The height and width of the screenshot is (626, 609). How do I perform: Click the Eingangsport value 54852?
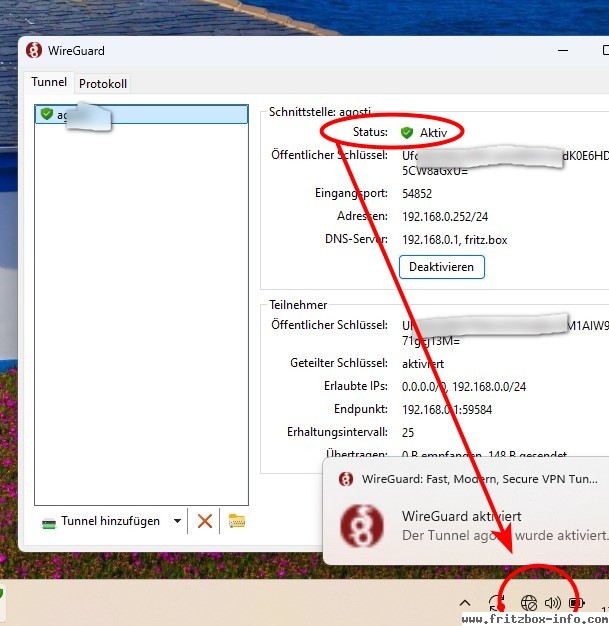(x=417, y=194)
